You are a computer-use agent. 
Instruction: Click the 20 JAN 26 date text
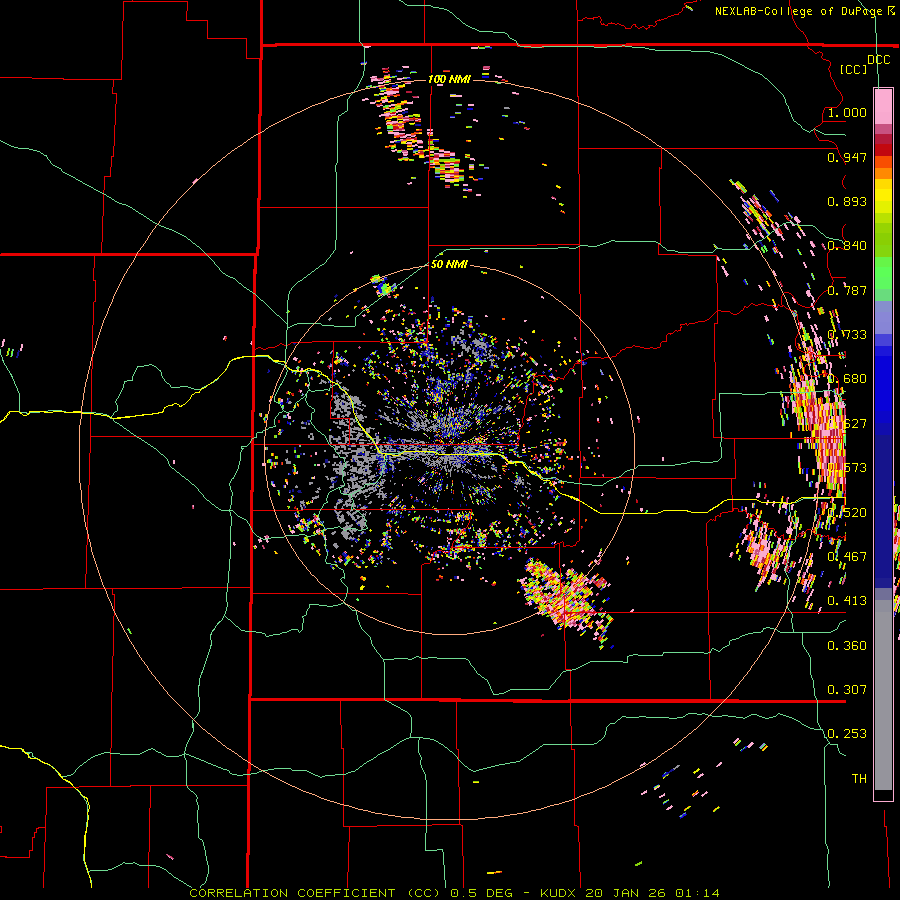[625, 893]
